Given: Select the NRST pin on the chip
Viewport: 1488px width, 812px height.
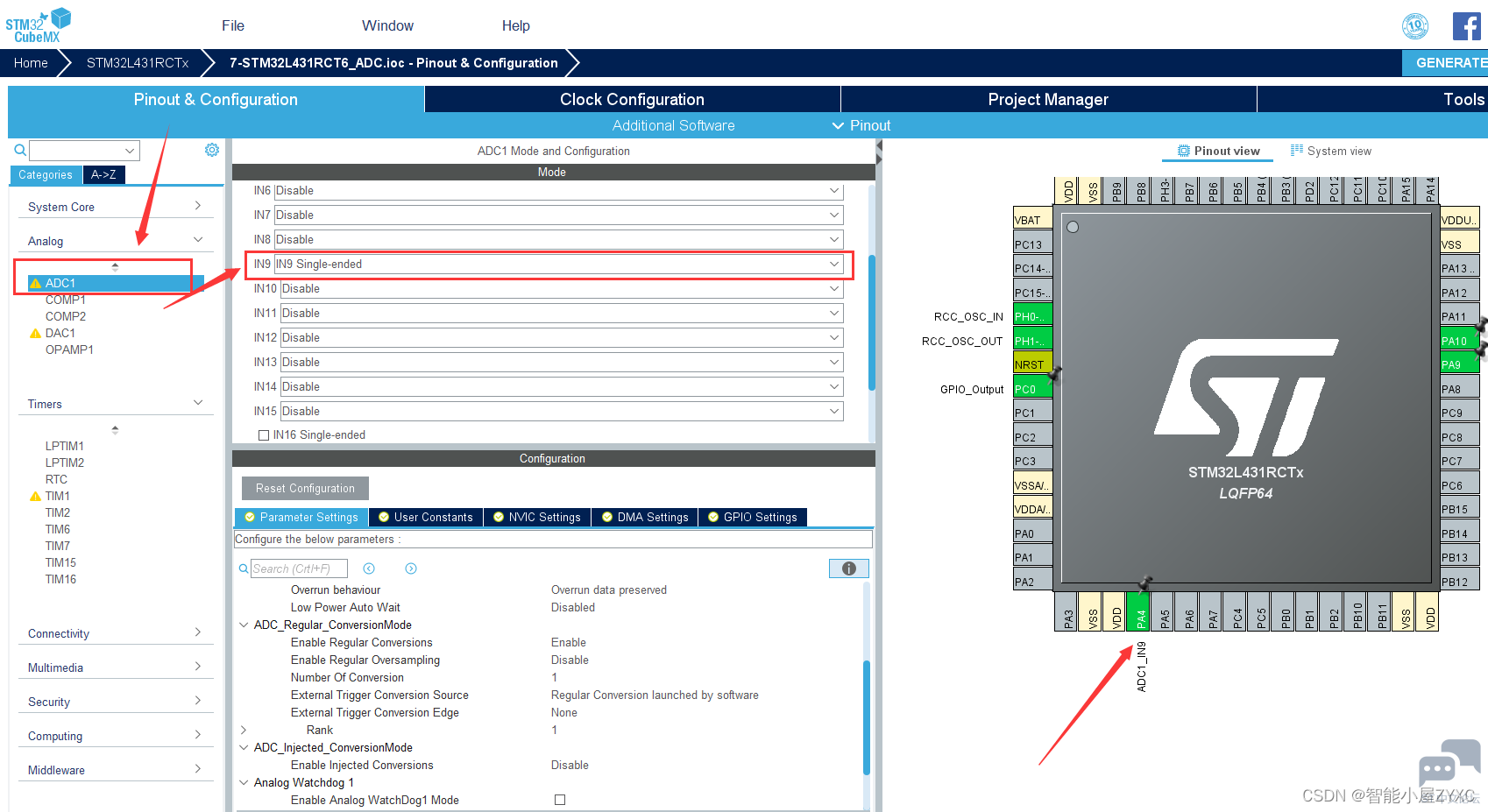Looking at the screenshot, I should (x=1032, y=364).
